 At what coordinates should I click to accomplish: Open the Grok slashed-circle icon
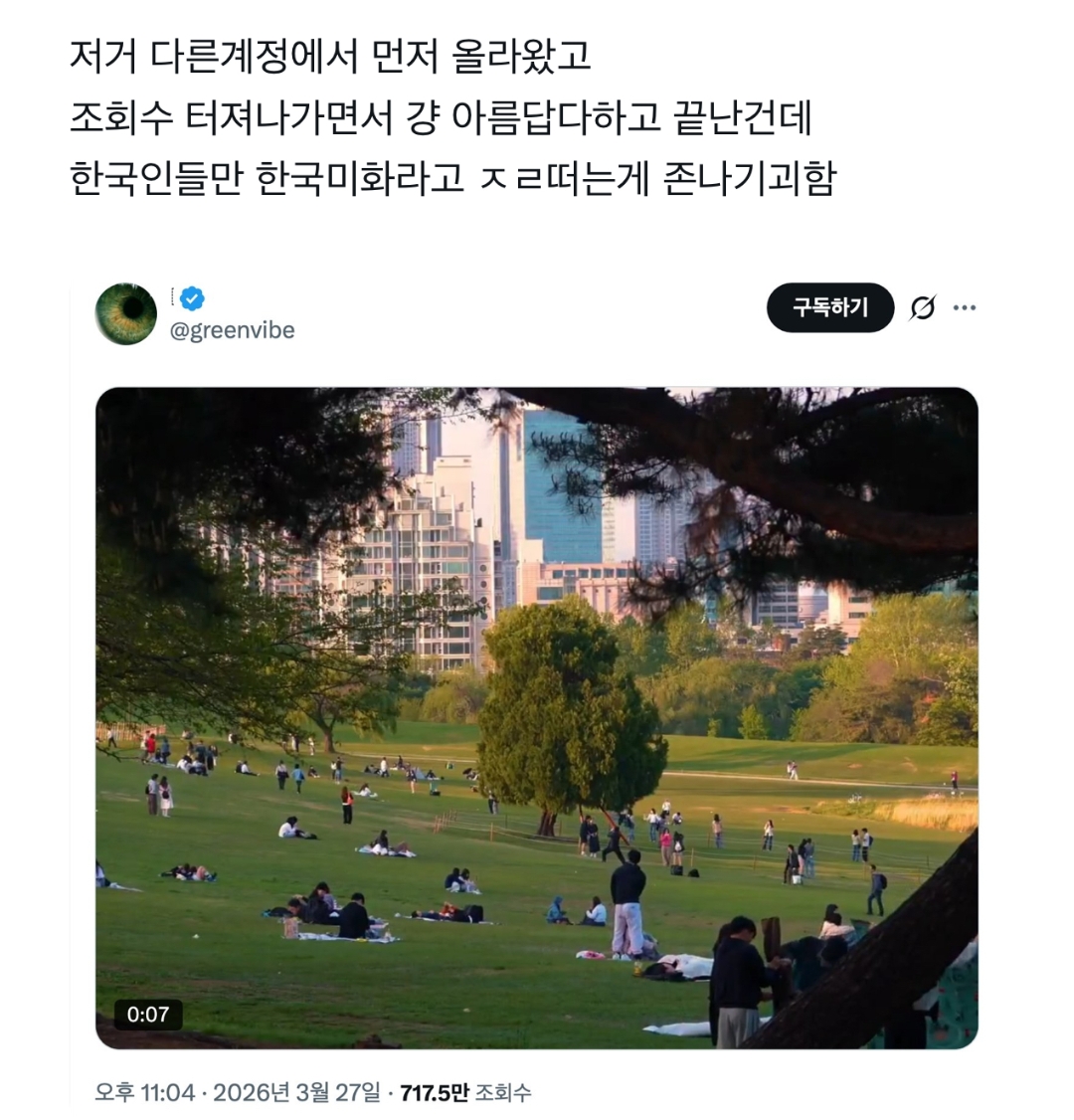tap(922, 308)
